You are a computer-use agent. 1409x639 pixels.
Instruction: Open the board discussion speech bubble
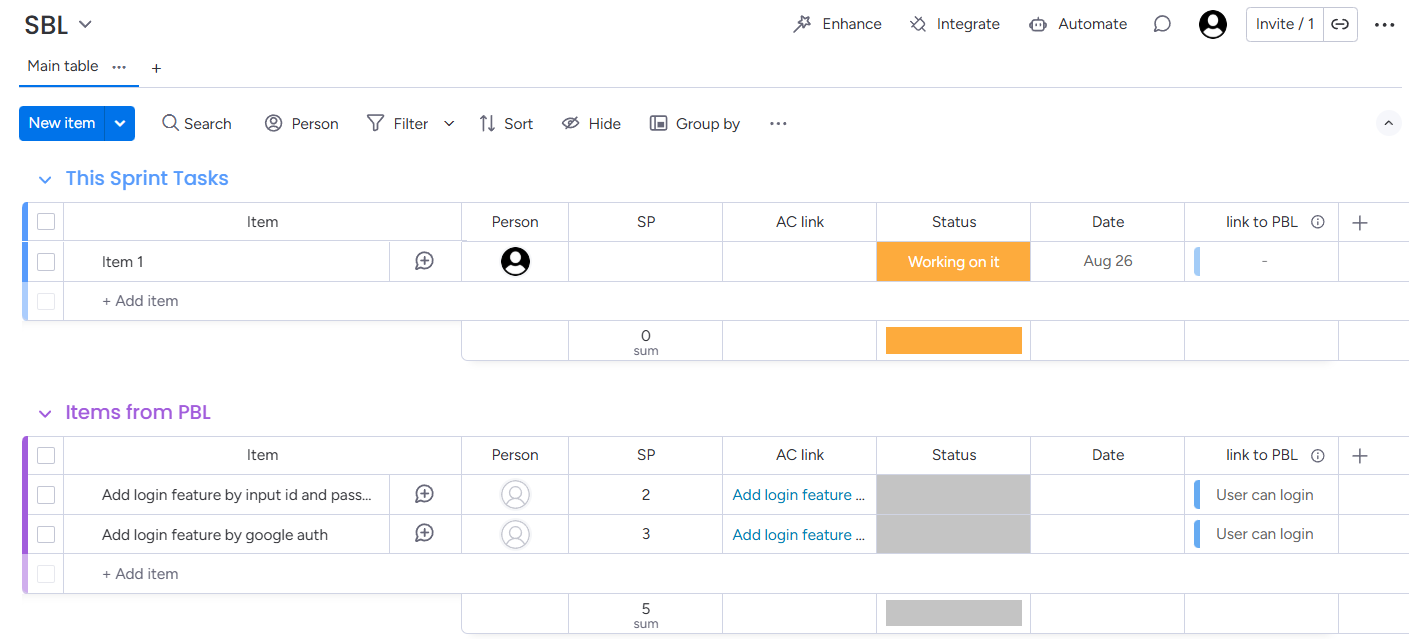1162,24
